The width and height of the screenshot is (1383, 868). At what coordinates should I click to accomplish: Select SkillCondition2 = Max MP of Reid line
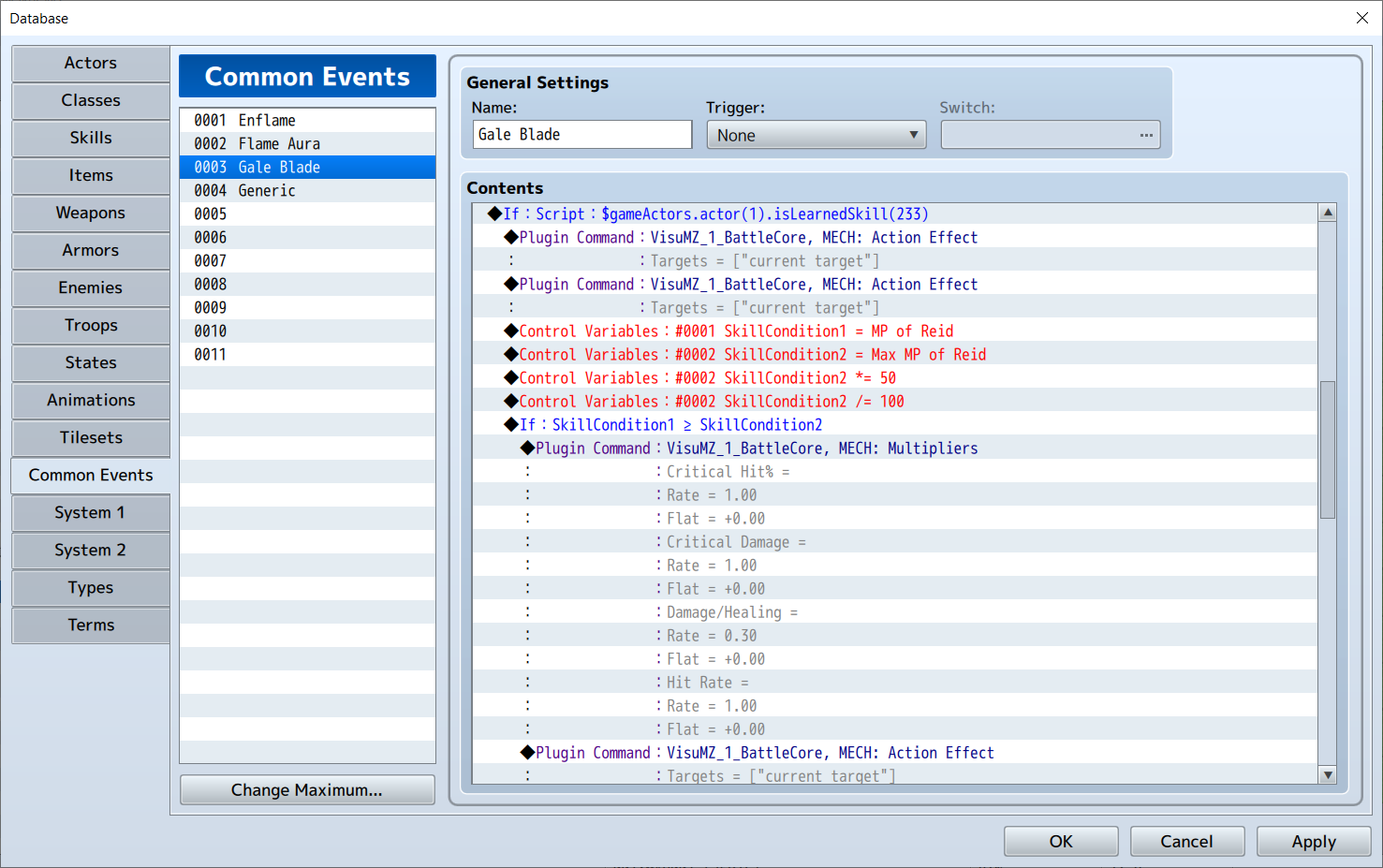pos(895,355)
